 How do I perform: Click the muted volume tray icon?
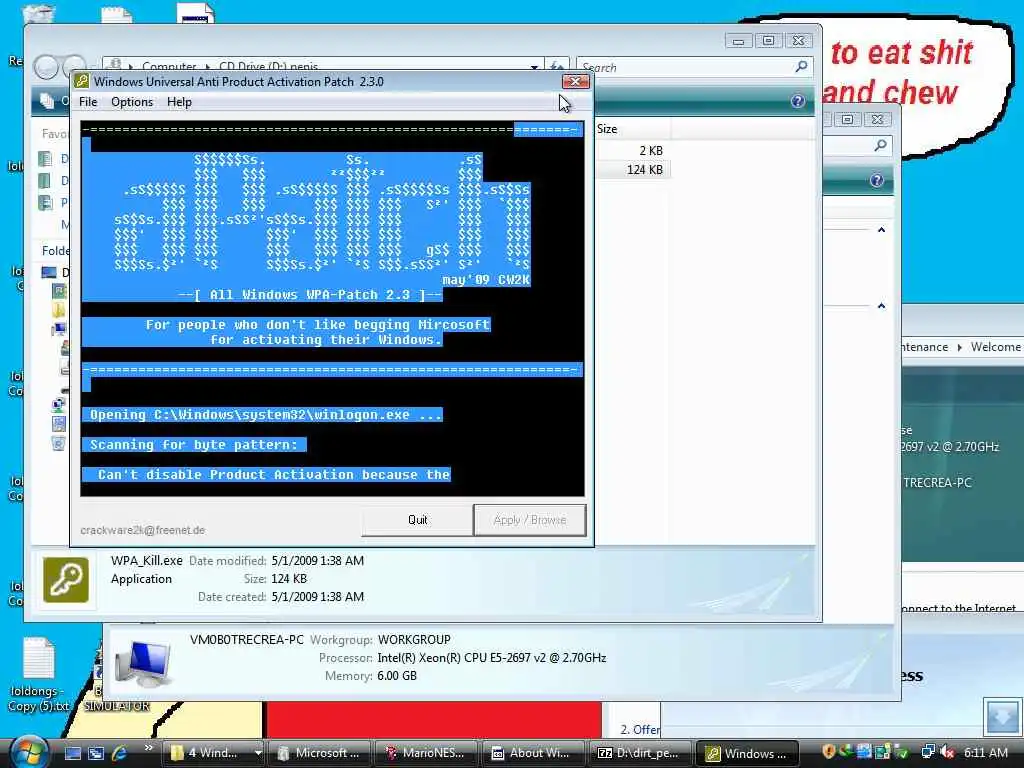point(948,752)
